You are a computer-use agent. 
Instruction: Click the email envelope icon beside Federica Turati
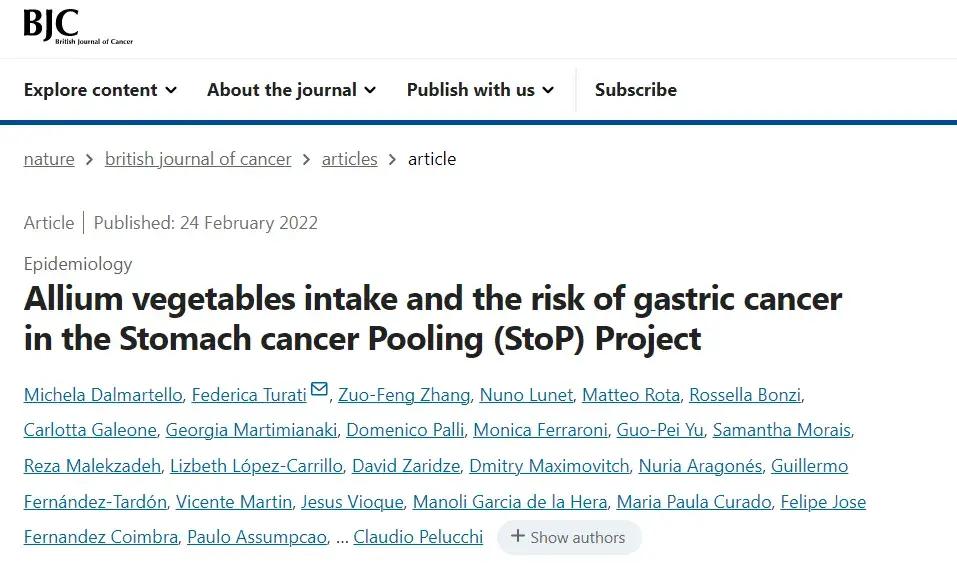coord(319,390)
